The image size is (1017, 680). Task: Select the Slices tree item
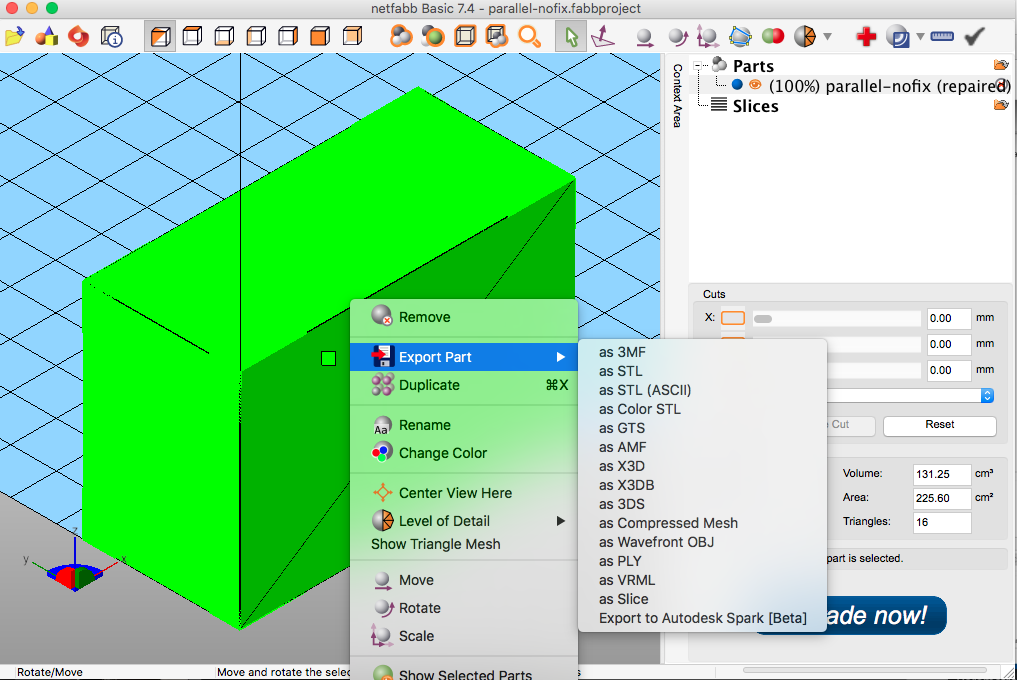(x=755, y=106)
